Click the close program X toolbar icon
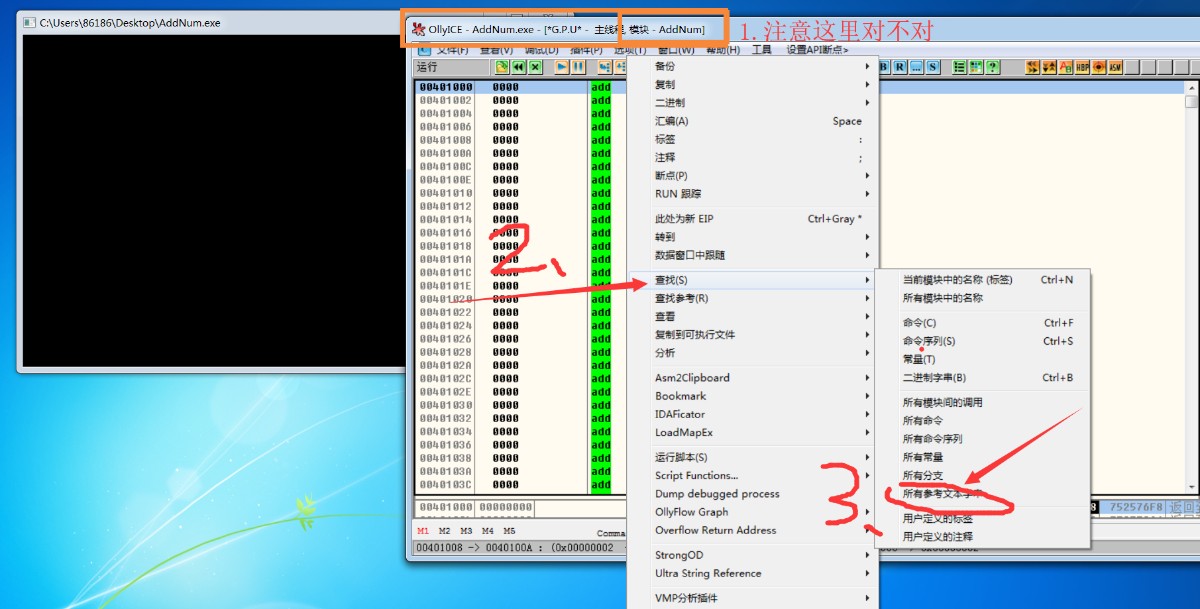The height and width of the screenshot is (609, 1200). coord(535,67)
